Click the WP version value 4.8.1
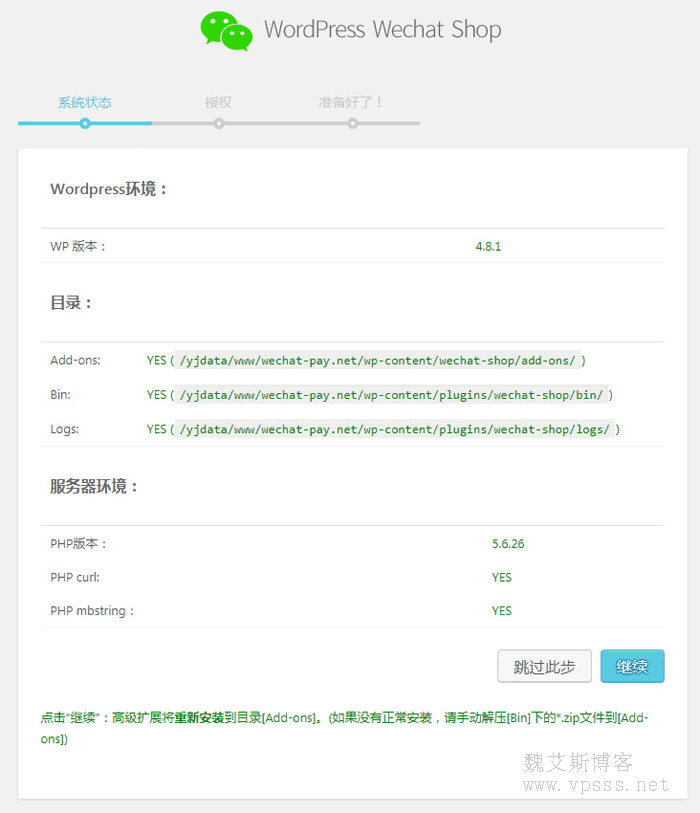The image size is (700, 813). 488,246
